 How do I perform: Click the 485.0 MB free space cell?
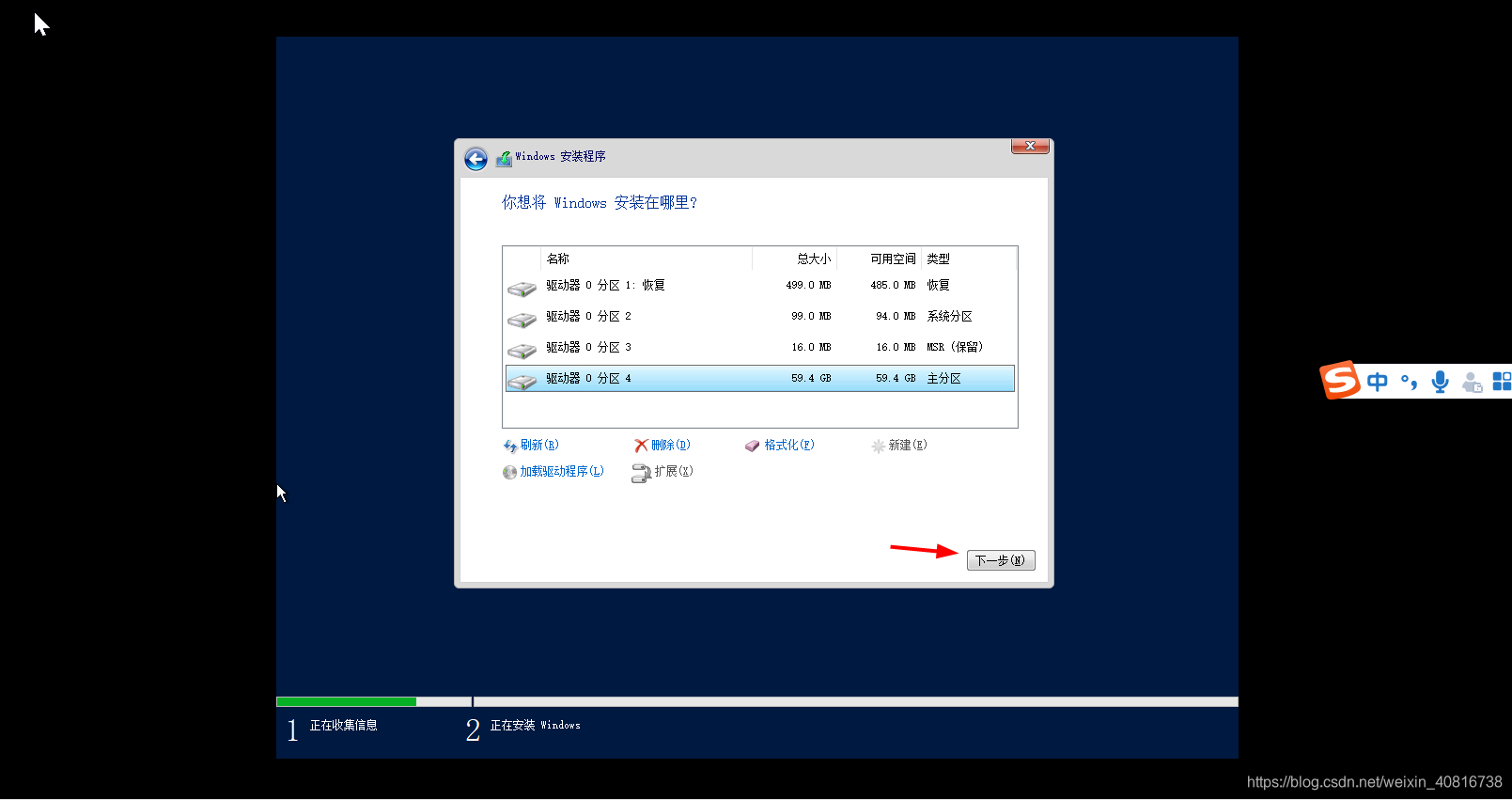tap(893, 286)
